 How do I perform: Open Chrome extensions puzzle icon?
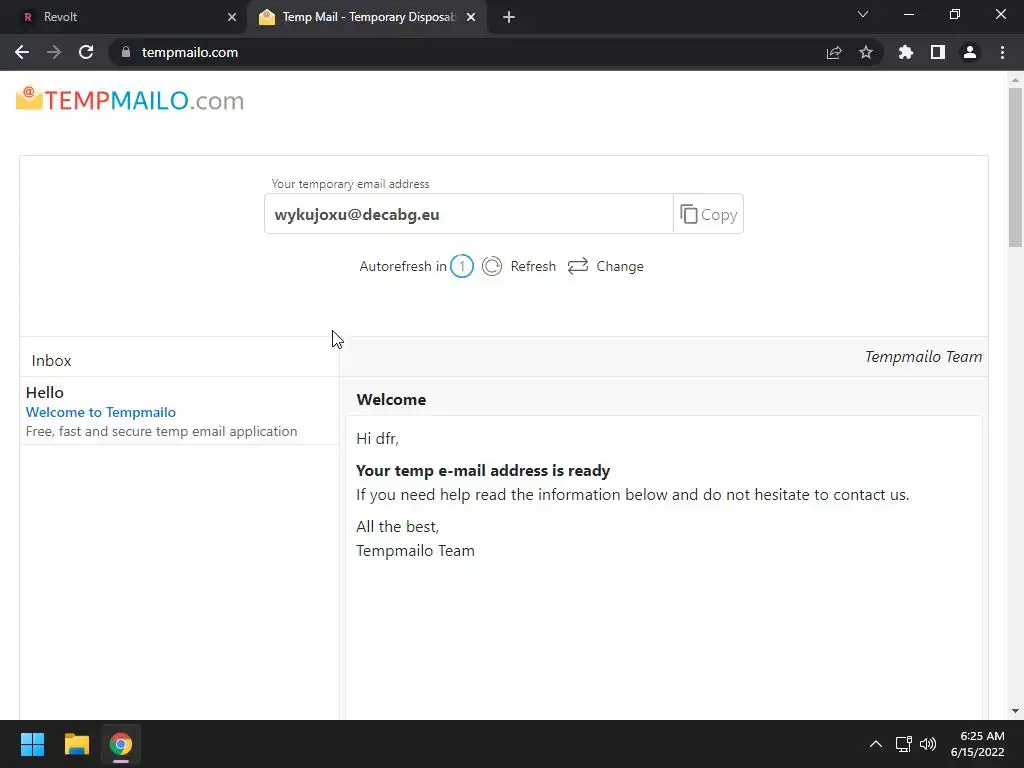[906, 52]
